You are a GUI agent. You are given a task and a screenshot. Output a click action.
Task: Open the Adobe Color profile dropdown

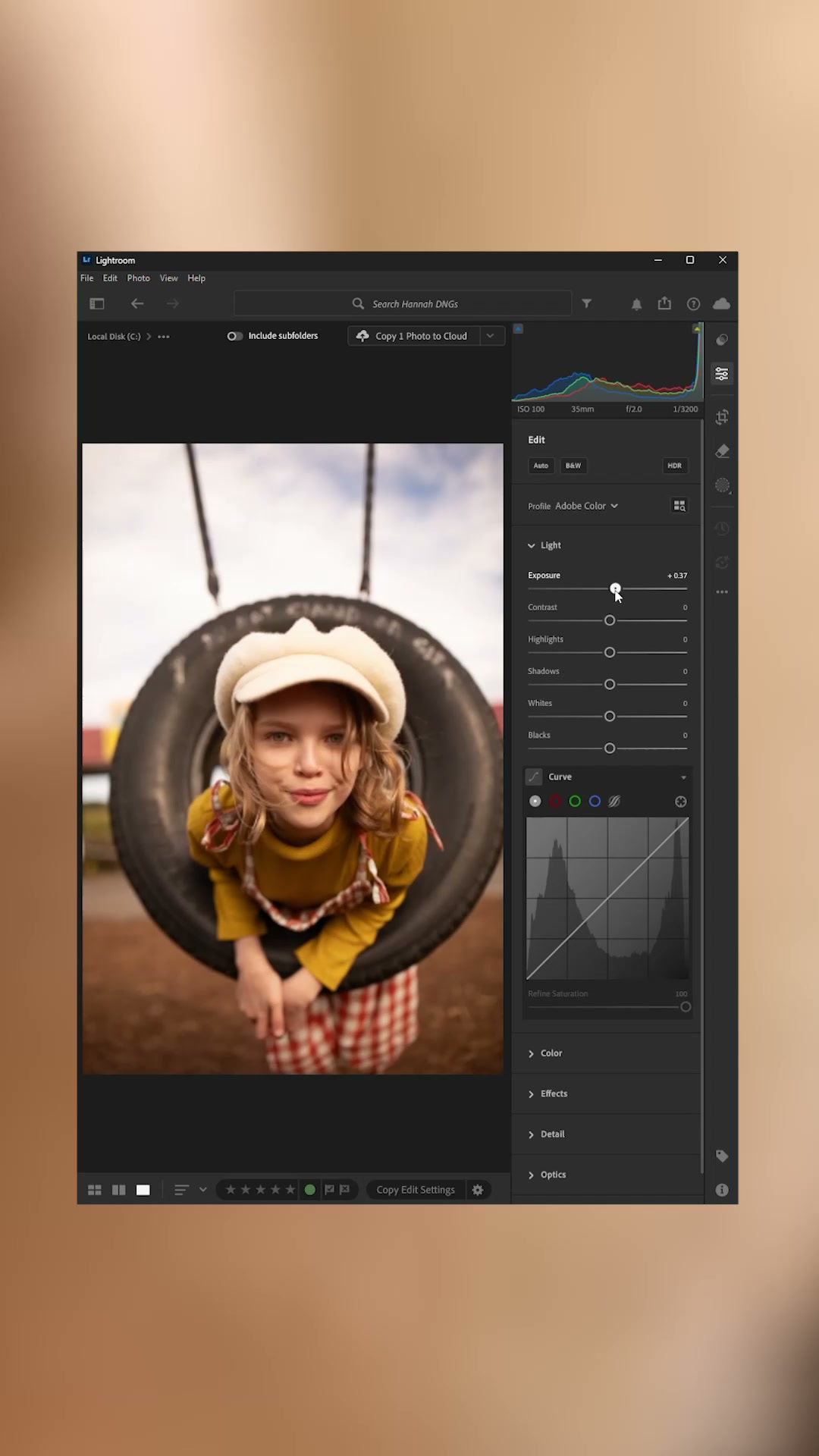586,506
